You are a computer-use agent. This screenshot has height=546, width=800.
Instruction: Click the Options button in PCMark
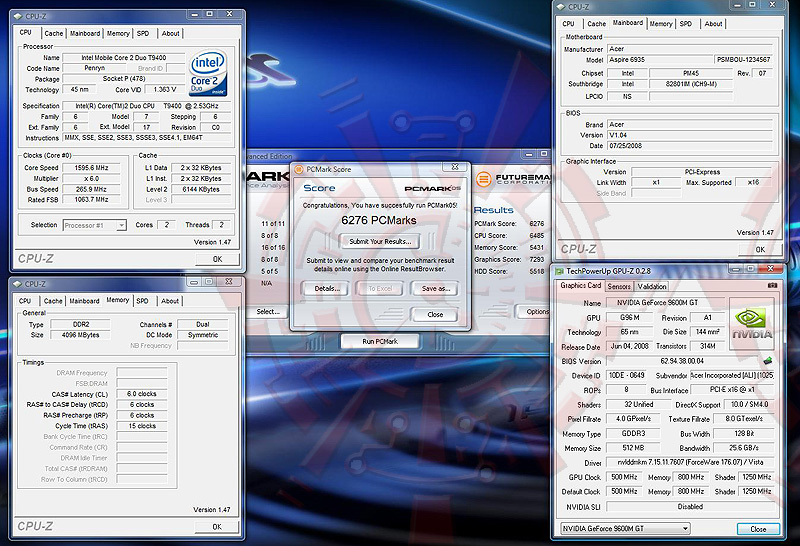[535, 311]
